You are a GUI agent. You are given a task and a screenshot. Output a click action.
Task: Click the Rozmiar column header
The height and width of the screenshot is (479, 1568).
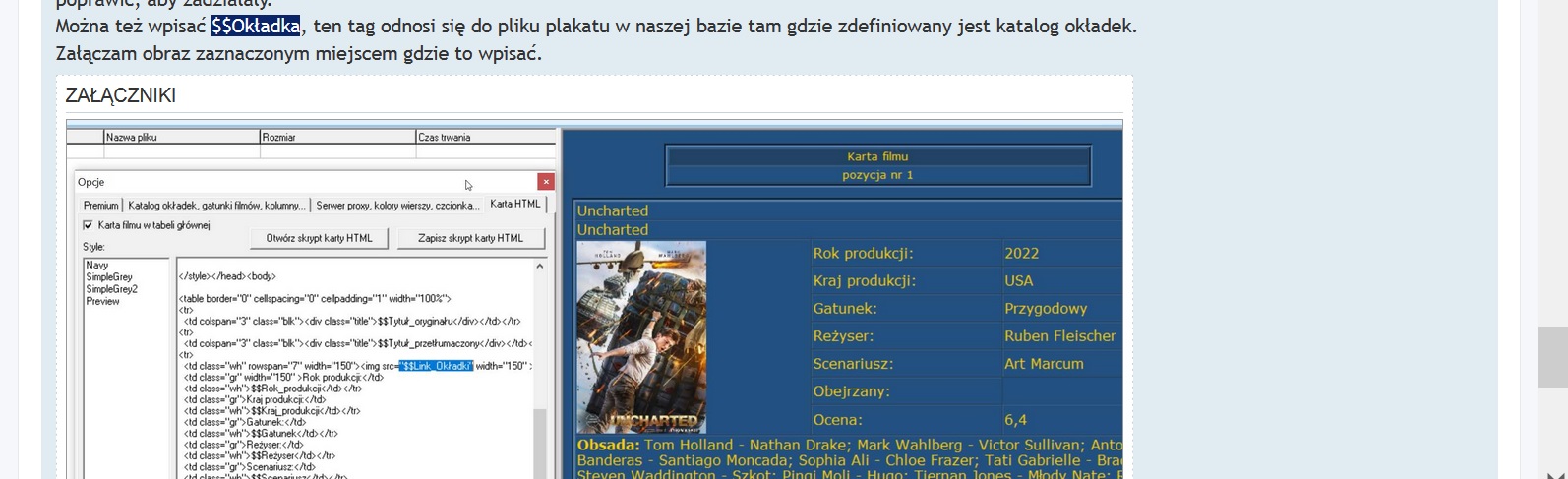tap(337, 137)
